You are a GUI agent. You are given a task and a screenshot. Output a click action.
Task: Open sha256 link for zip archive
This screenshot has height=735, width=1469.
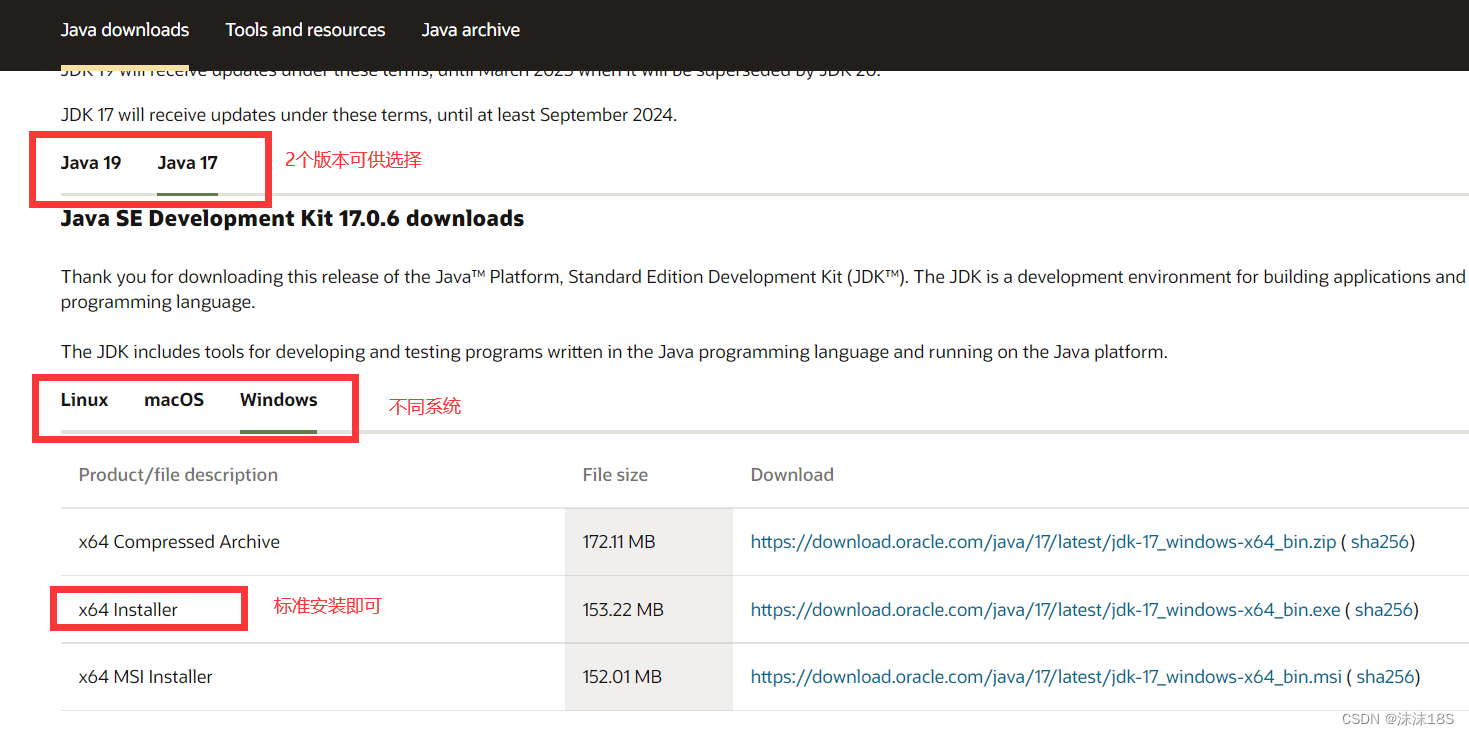1380,542
